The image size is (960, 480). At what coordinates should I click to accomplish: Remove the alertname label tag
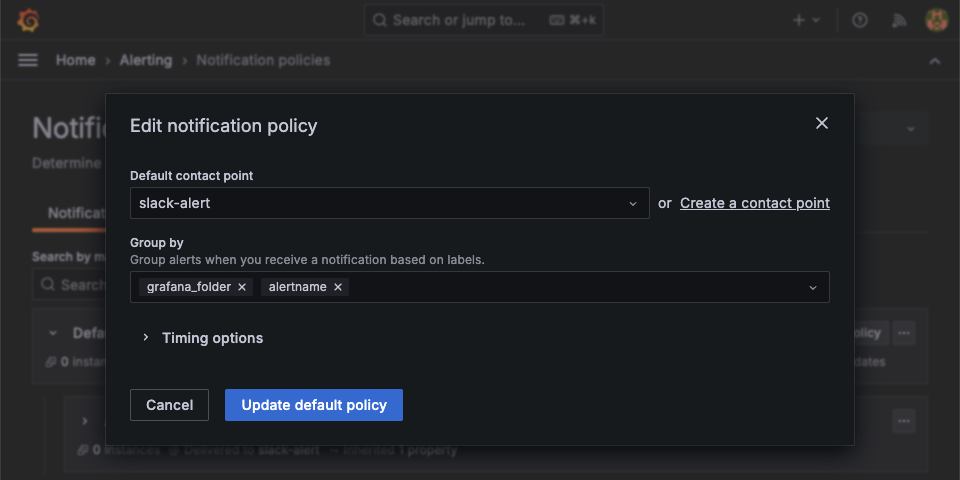(x=338, y=287)
